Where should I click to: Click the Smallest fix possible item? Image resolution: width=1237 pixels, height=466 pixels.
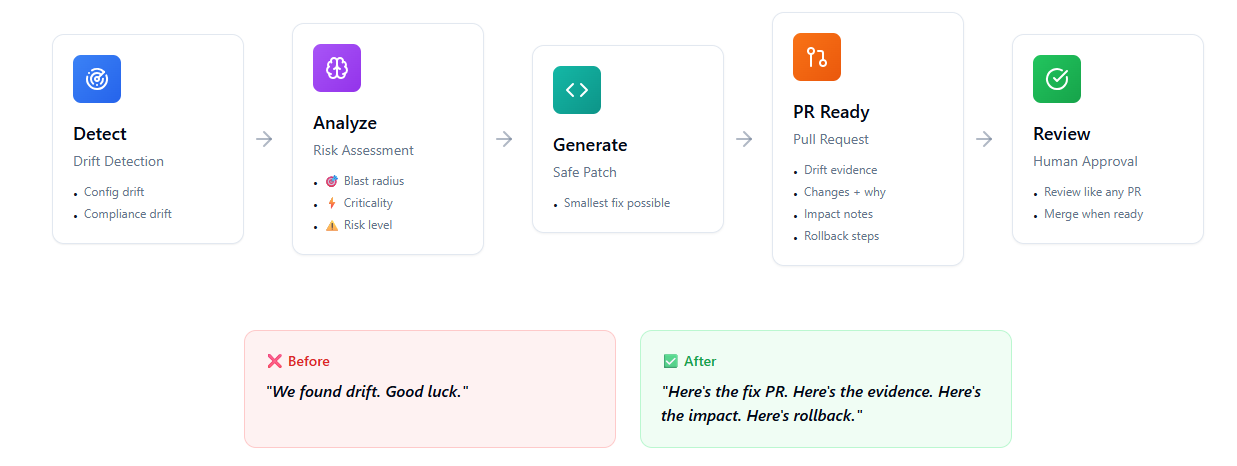[x=617, y=203]
